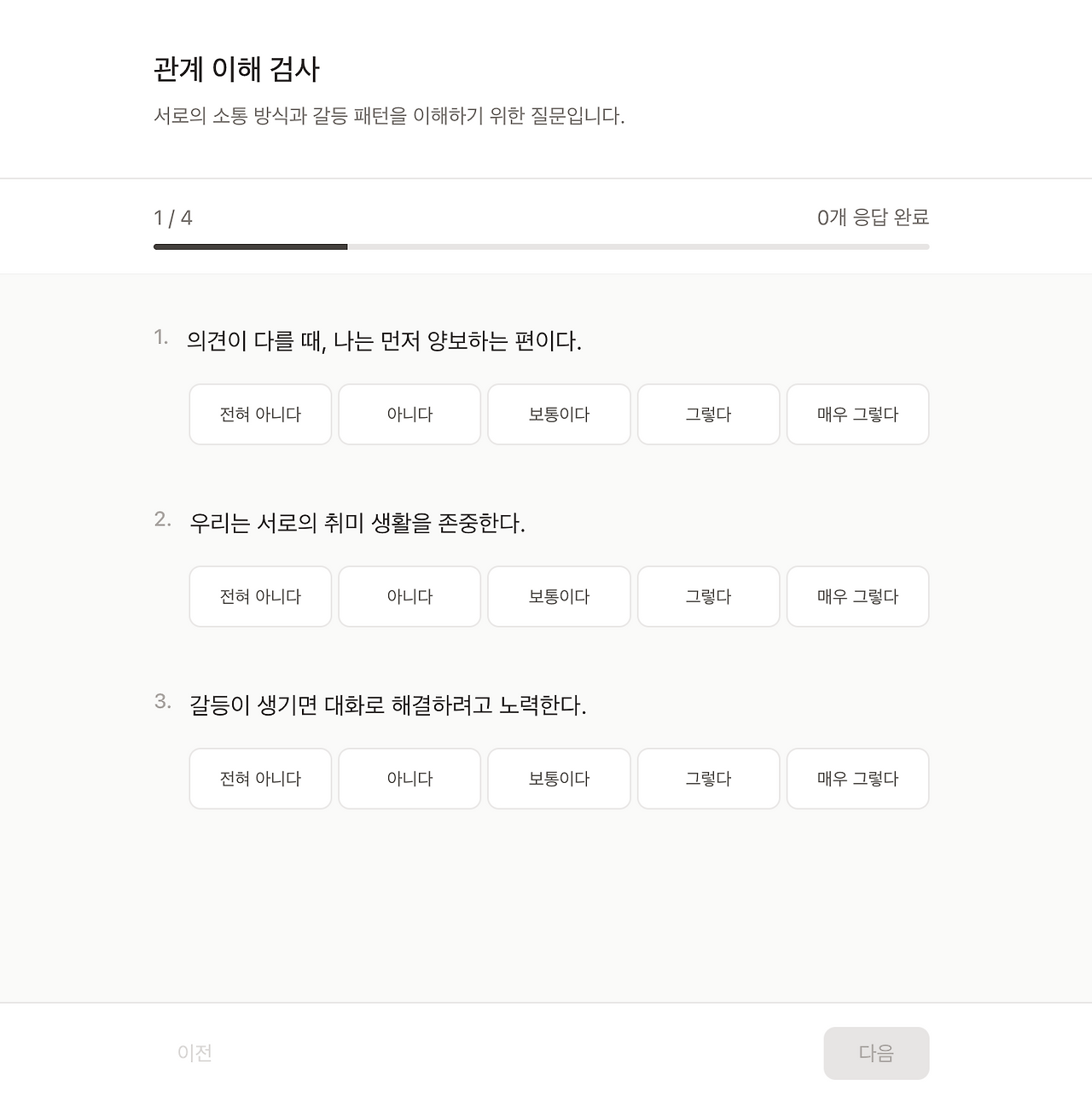This screenshot has width=1092, height=1096.
Task: Click the '0개 응답 완료' counter
Action: click(873, 217)
